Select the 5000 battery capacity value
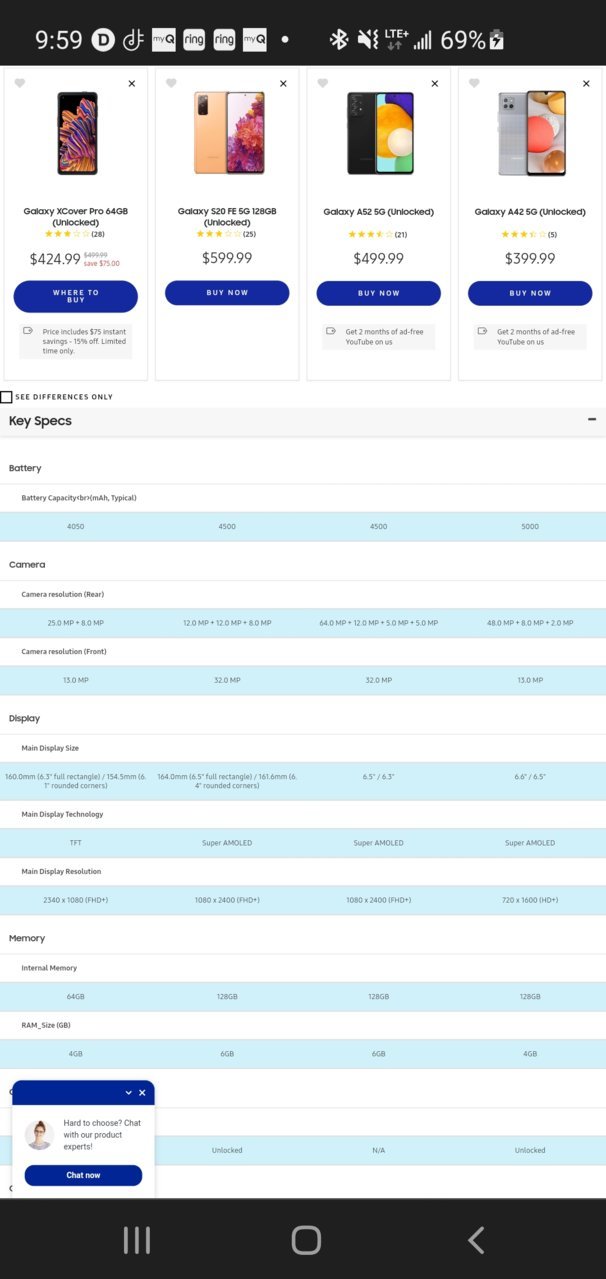The width and height of the screenshot is (606, 1279). (x=530, y=527)
